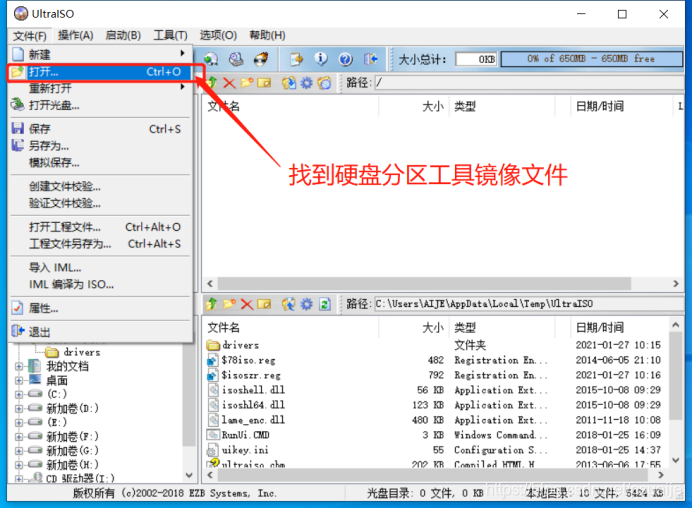Screen dimensions: 692x508
Task: Click the blue info bubble icon
Action: click(321, 59)
